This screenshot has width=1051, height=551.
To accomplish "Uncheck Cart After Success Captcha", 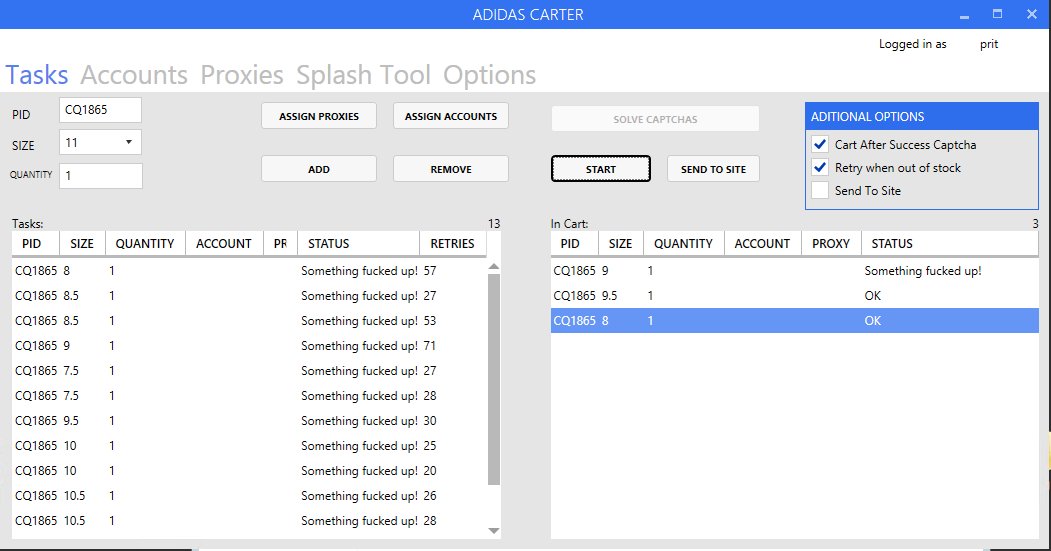I will click(x=820, y=144).
